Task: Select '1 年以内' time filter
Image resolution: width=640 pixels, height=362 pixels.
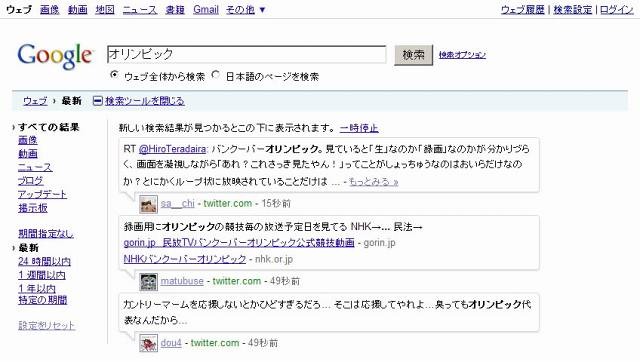Action: click(37, 289)
